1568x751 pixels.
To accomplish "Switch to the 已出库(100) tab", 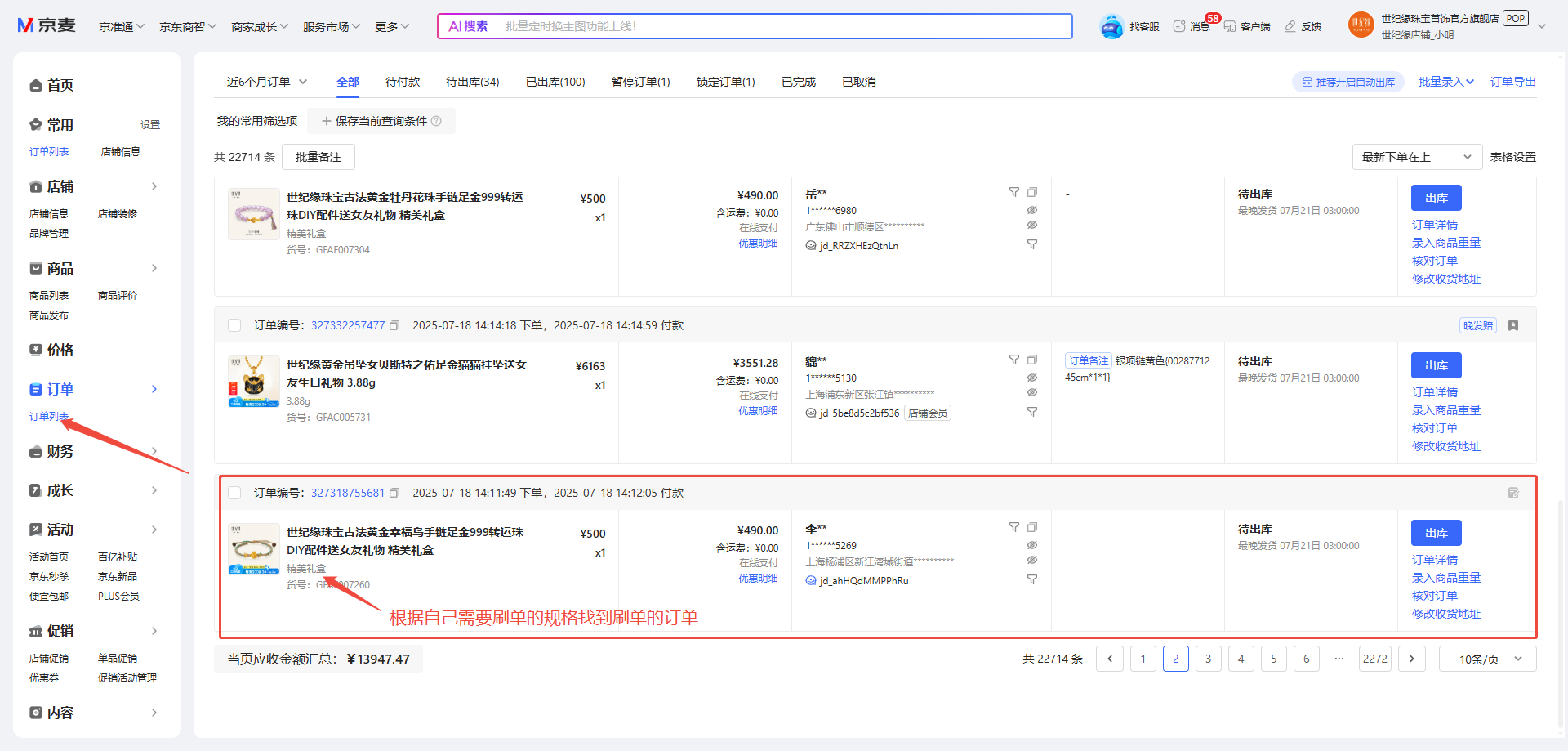I will pos(555,82).
